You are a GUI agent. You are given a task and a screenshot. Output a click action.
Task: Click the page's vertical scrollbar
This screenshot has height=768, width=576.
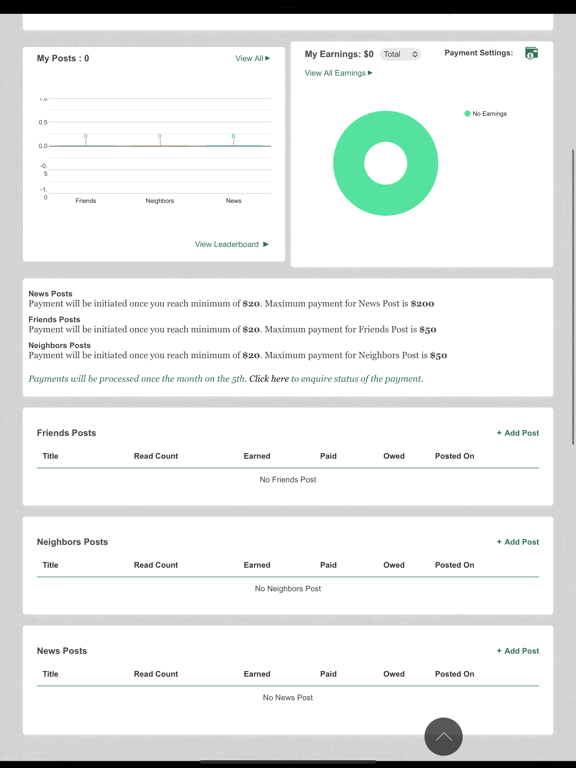click(573, 297)
